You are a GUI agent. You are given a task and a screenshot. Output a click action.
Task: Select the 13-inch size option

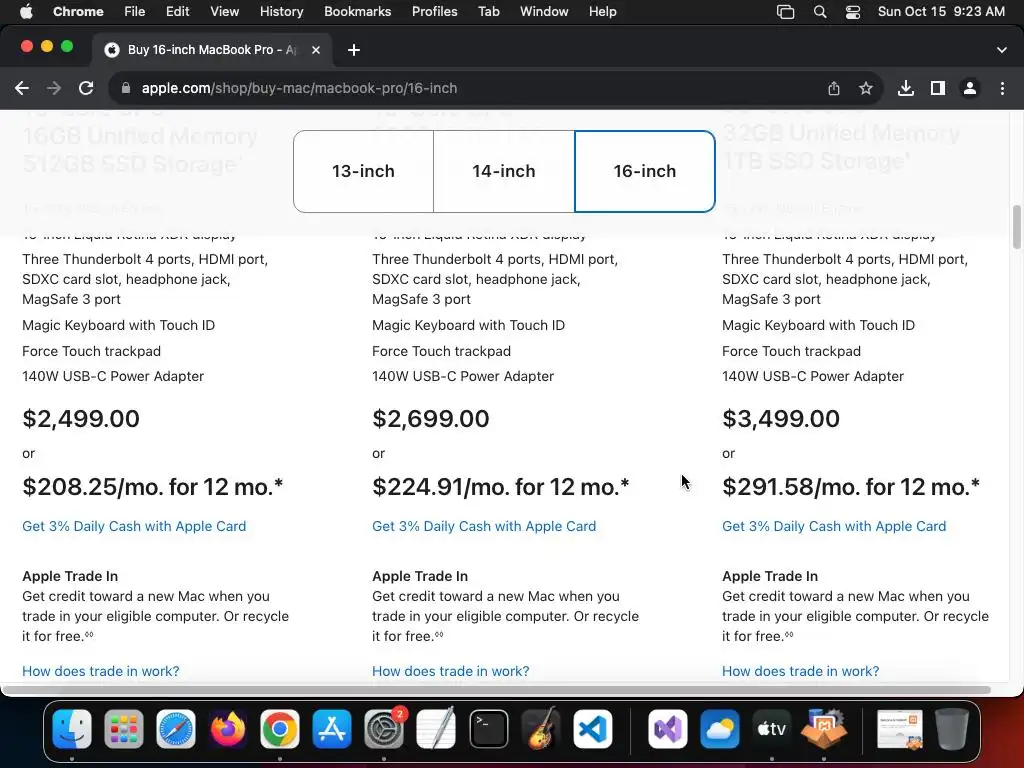click(363, 171)
